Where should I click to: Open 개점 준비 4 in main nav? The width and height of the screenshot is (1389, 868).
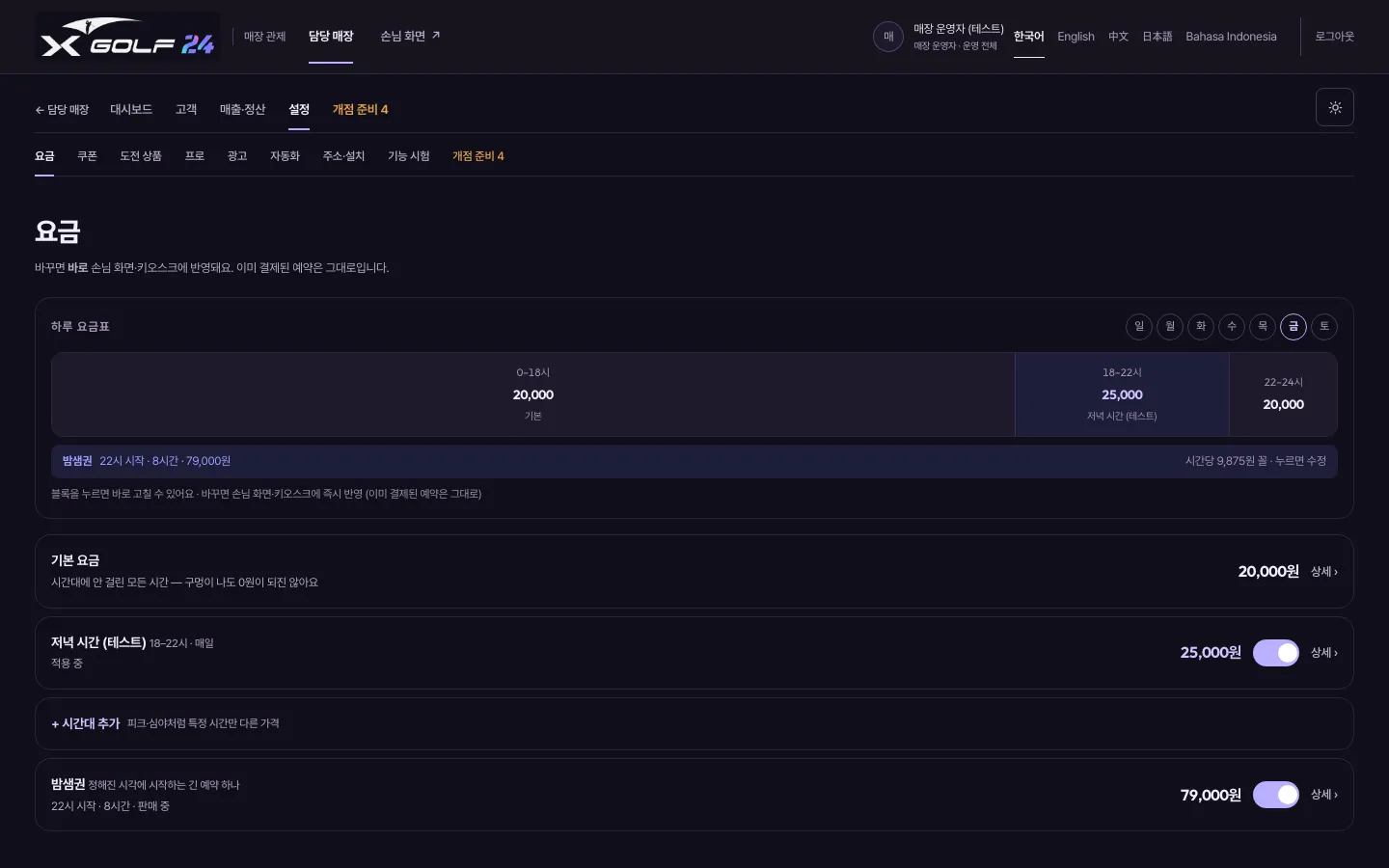[361, 110]
